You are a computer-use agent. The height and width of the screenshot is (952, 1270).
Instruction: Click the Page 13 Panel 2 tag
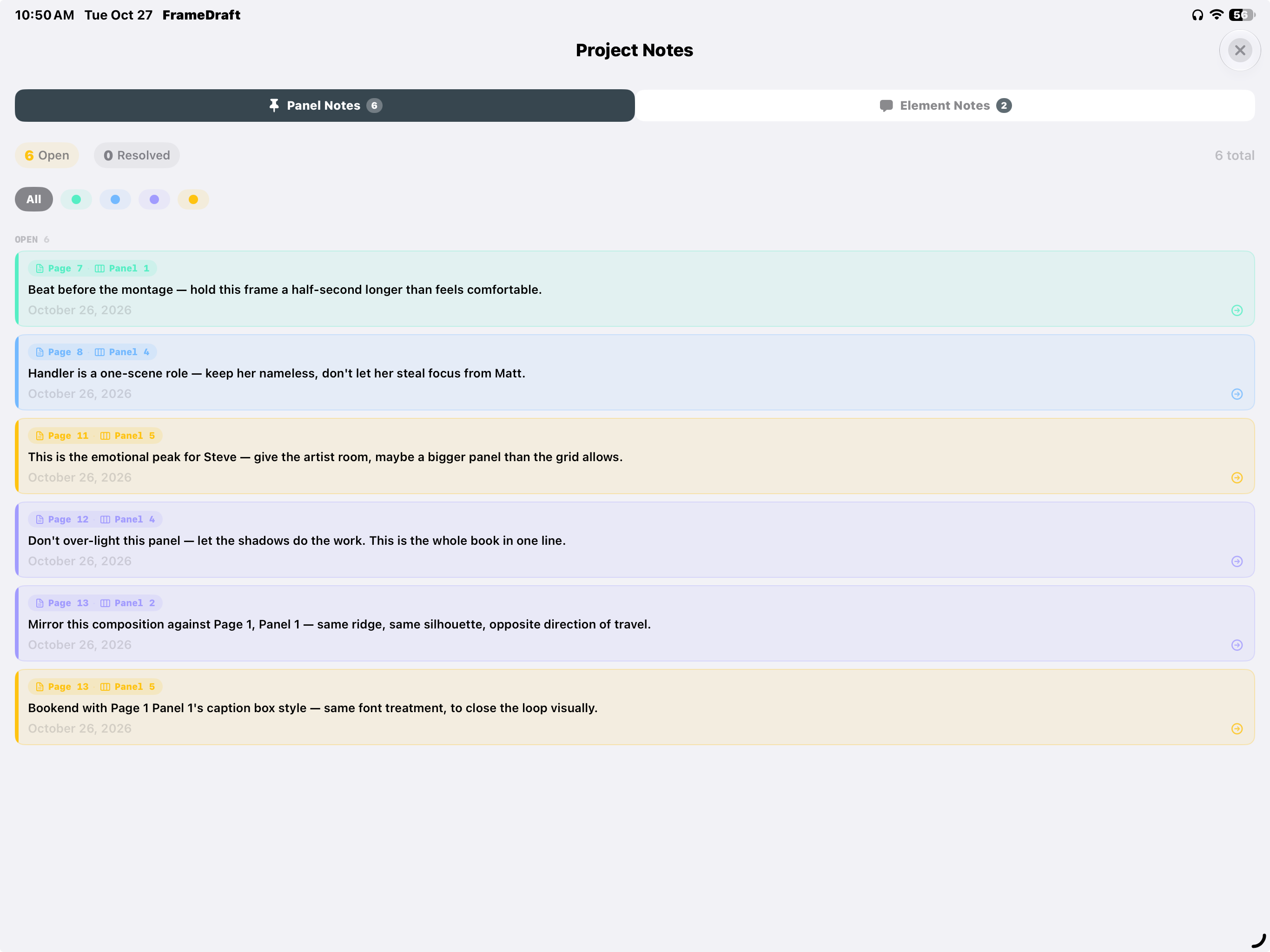click(95, 603)
